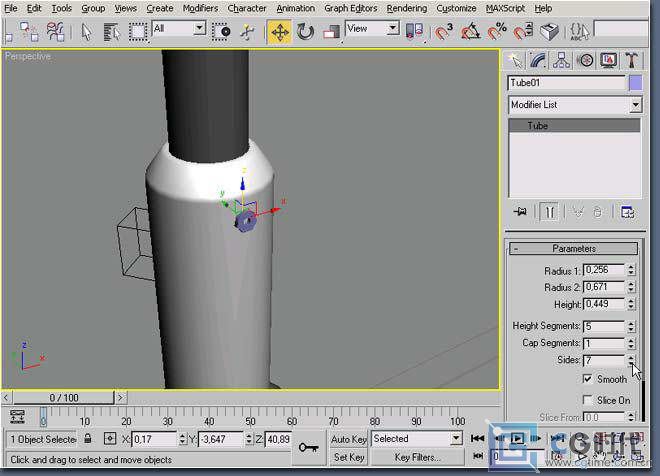The image size is (660, 476).
Task: Expand the Modifier List dropdown
Action: [636, 105]
